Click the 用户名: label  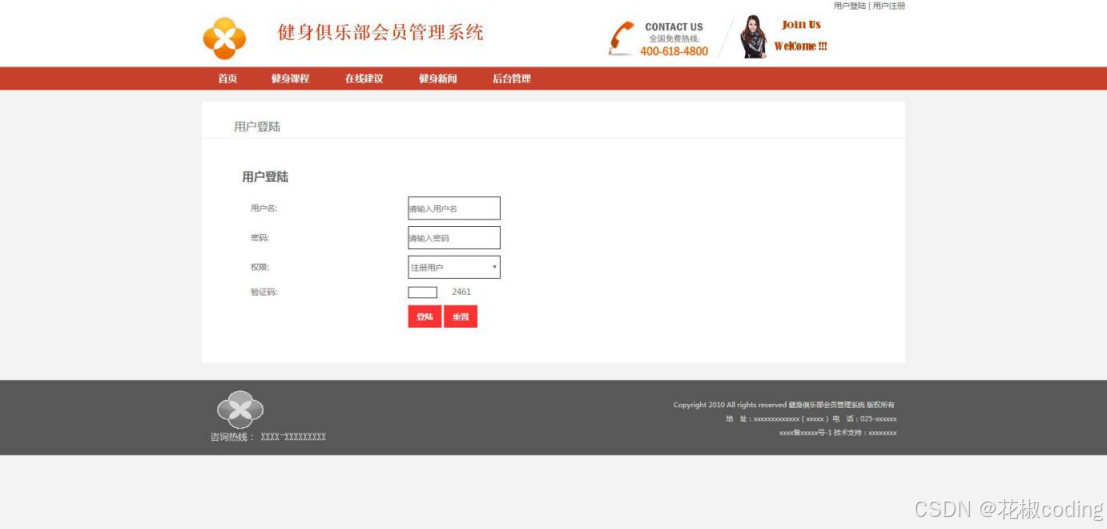263,208
